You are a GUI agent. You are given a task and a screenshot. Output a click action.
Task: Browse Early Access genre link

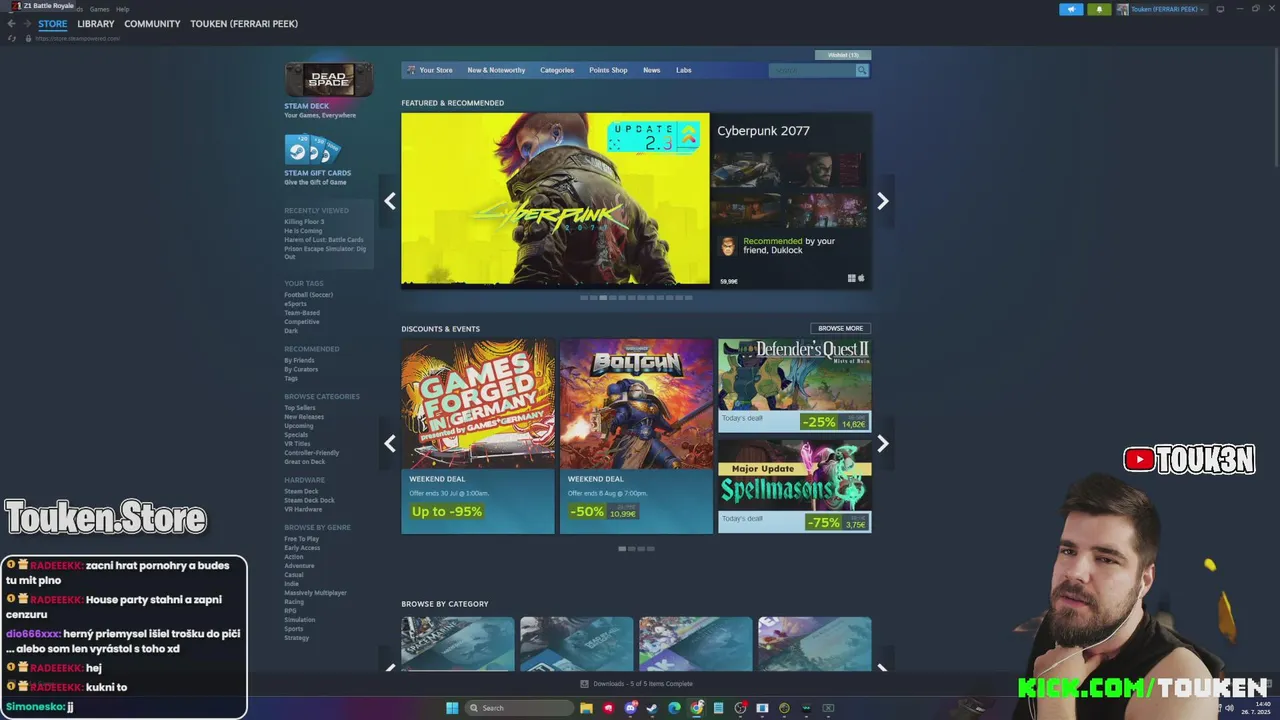click(302, 548)
